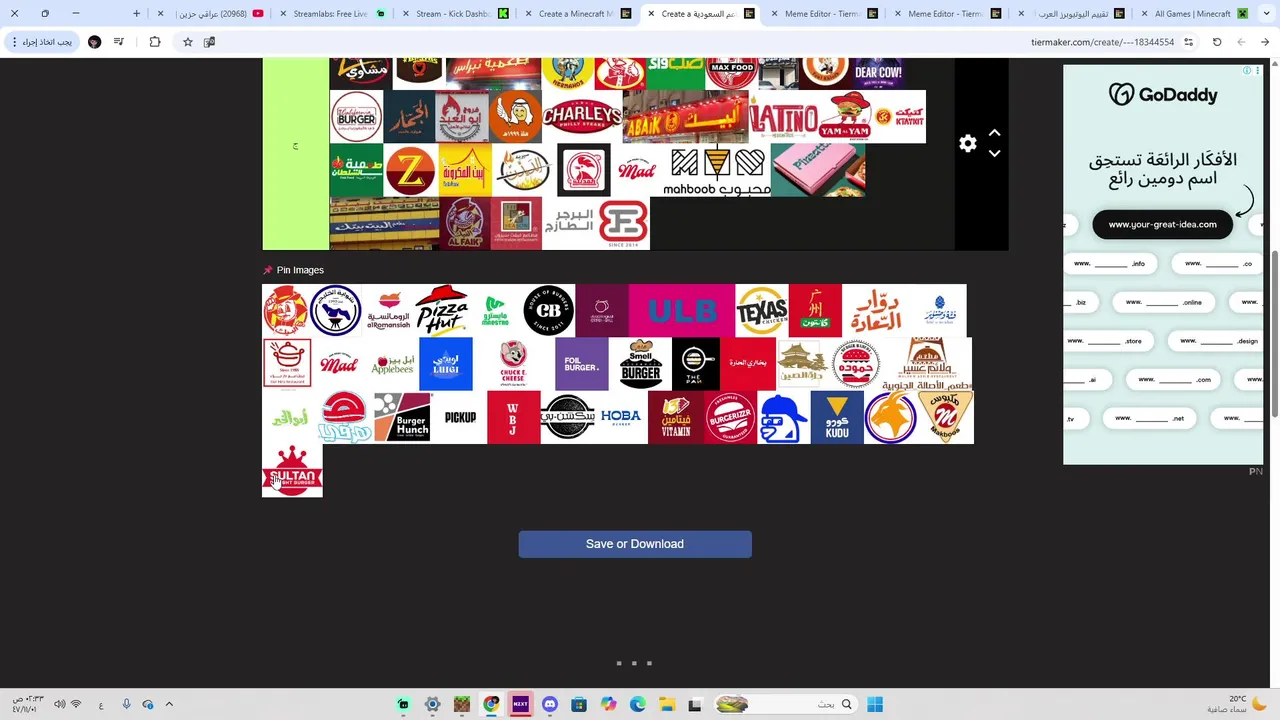Select the Chuck E. Cheese logo
Screen dimensions: 1280x720
click(x=513, y=364)
